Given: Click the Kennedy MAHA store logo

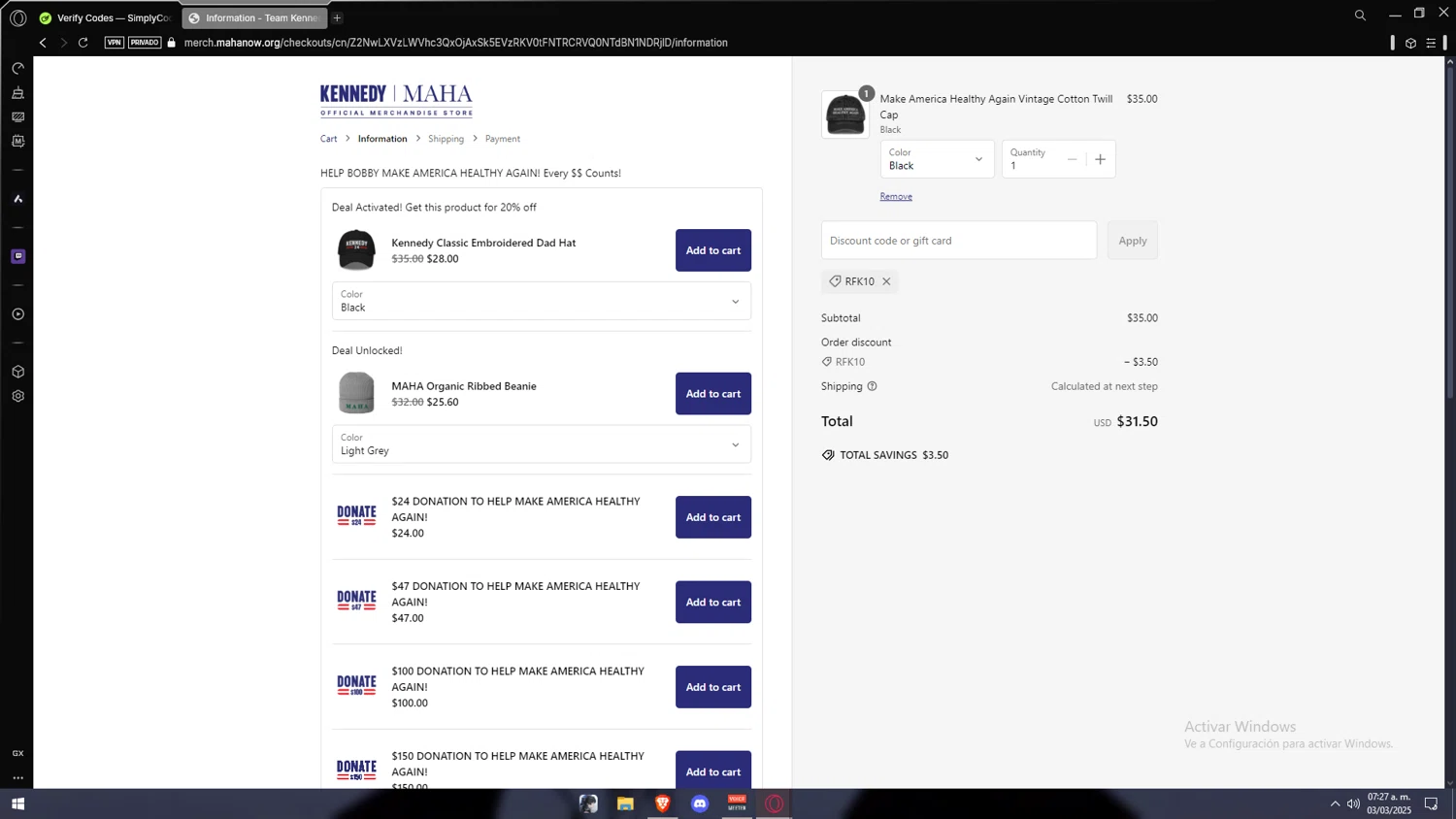Looking at the screenshot, I should pyautogui.click(x=396, y=100).
